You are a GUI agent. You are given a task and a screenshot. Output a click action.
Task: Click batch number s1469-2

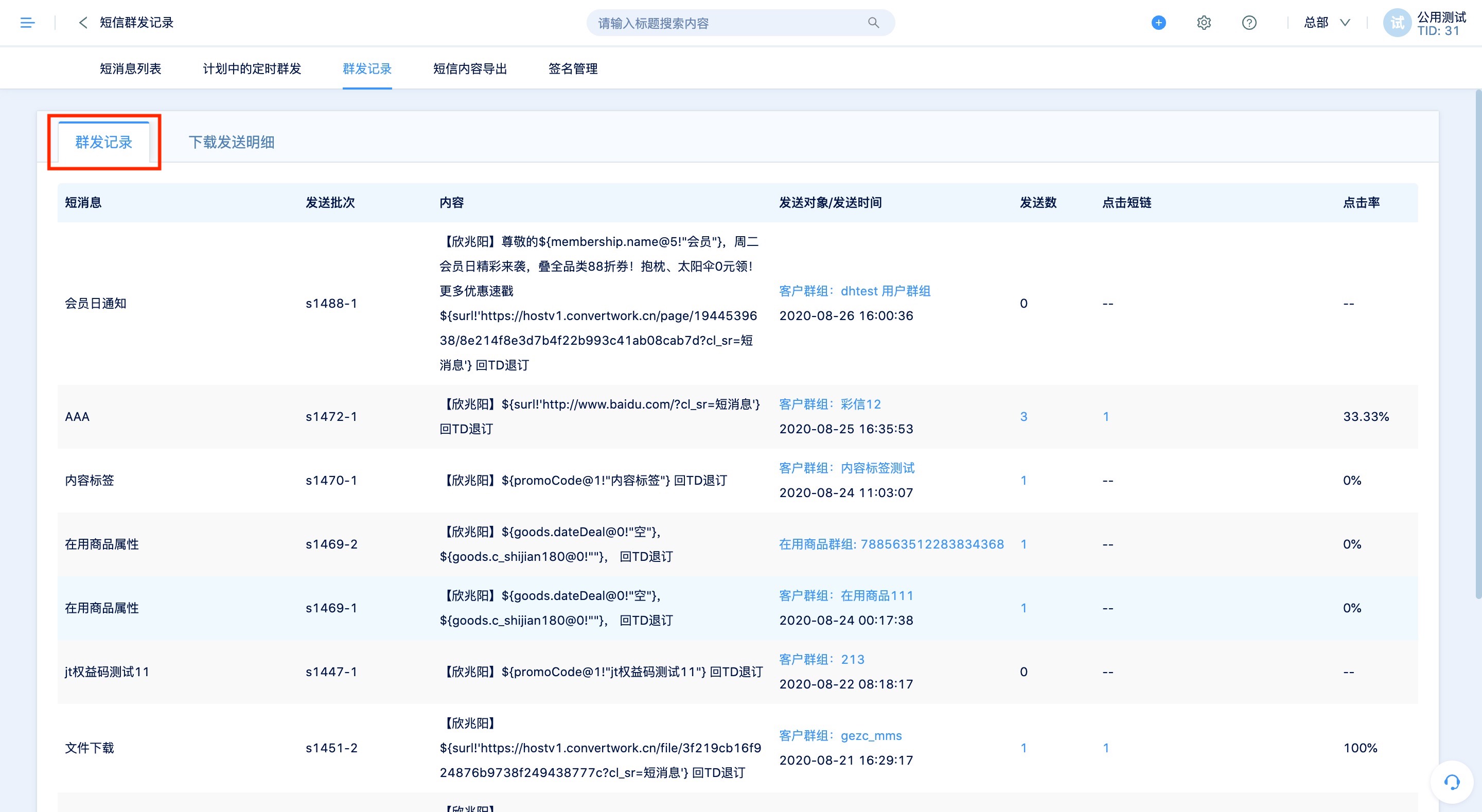tap(331, 544)
